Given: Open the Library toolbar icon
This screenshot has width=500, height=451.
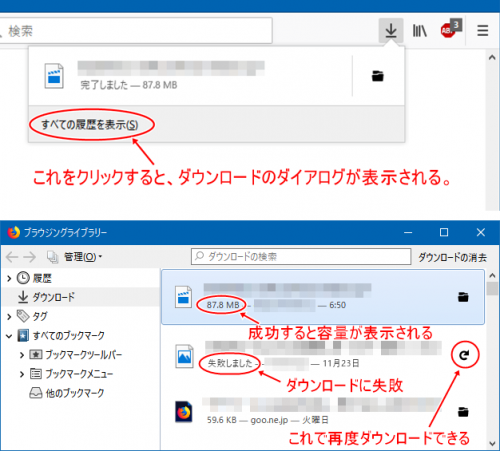Looking at the screenshot, I should [420, 31].
